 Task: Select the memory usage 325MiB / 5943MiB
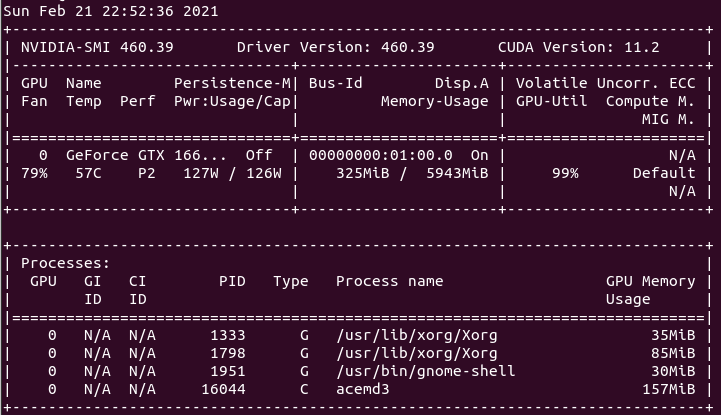tap(412, 173)
